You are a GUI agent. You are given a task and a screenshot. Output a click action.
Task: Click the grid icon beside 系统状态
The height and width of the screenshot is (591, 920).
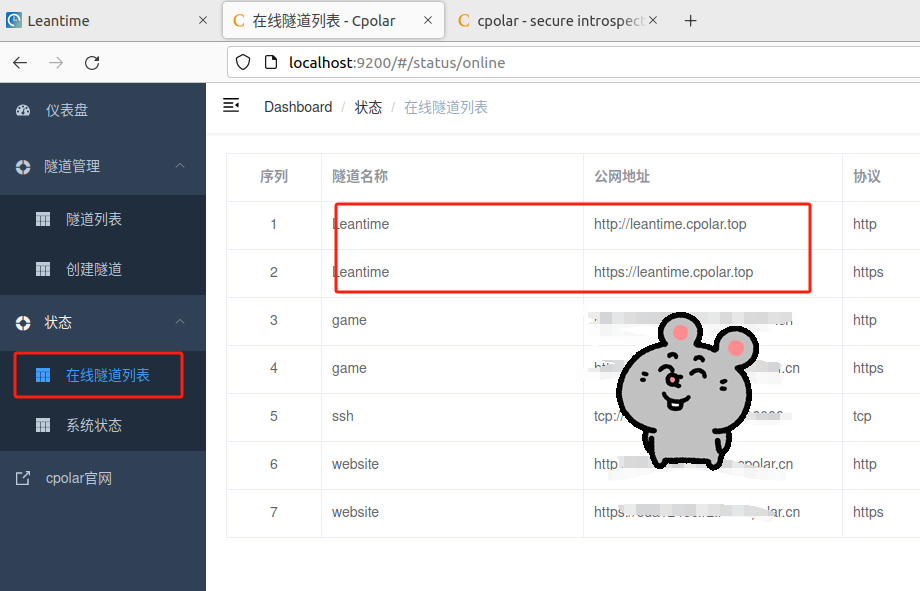click(43, 425)
